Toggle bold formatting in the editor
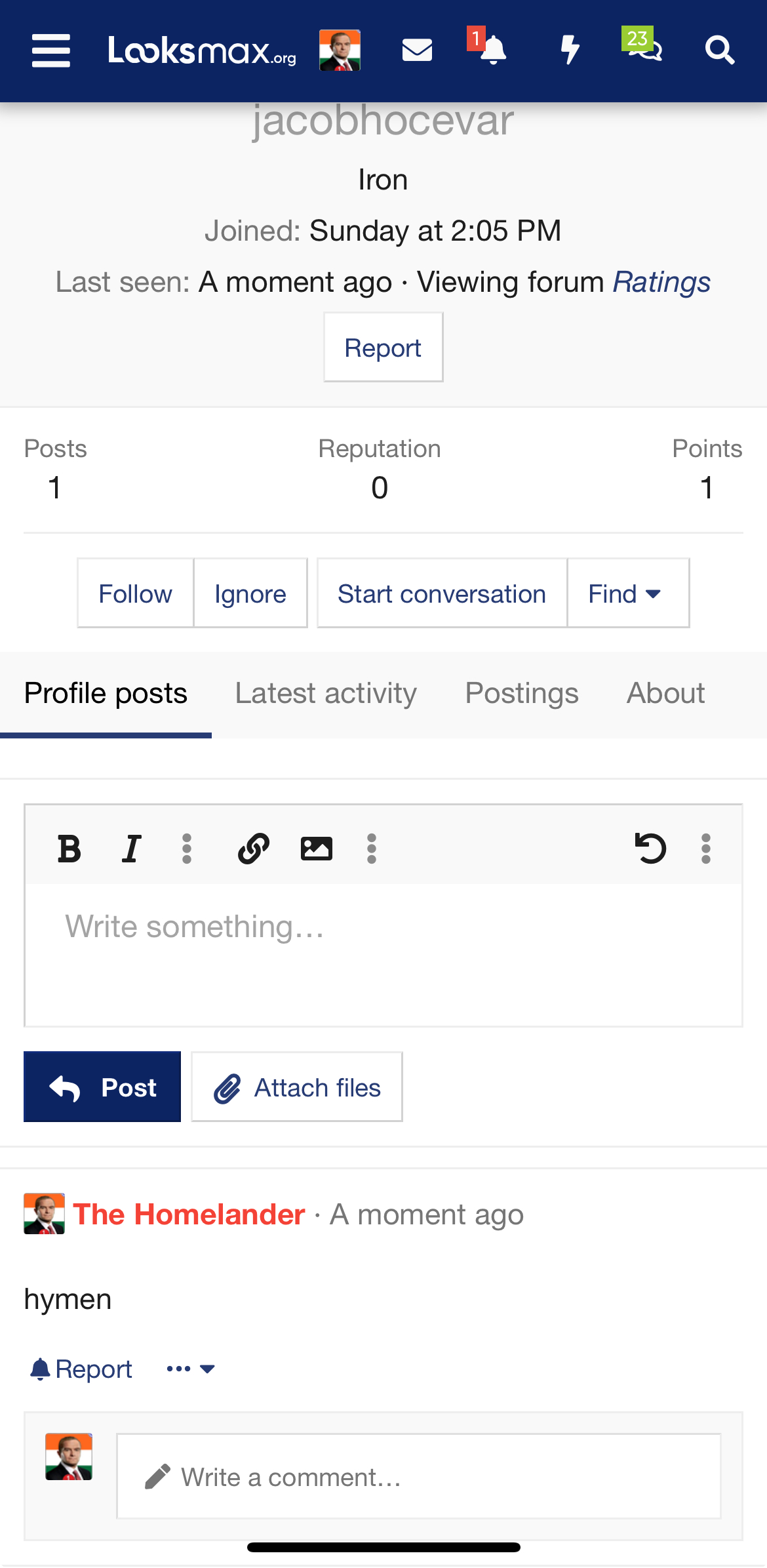 click(69, 849)
